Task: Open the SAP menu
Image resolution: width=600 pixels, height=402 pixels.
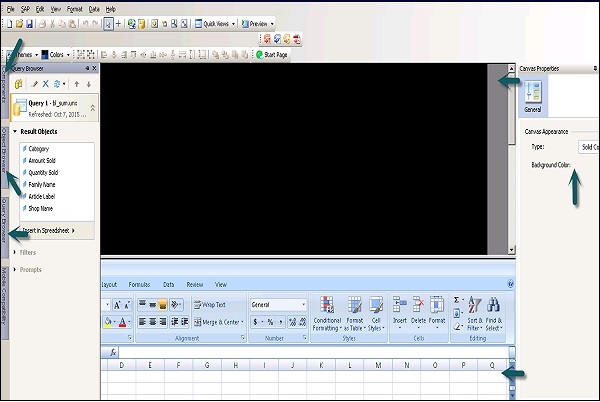Action: pos(25,9)
